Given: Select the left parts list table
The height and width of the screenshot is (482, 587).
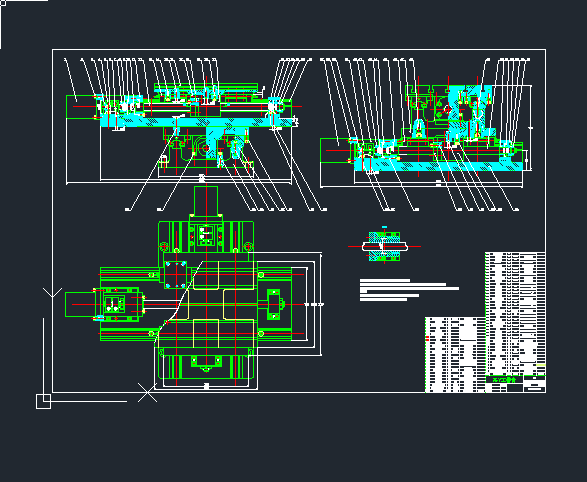Looking at the screenshot, I should (455, 355).
